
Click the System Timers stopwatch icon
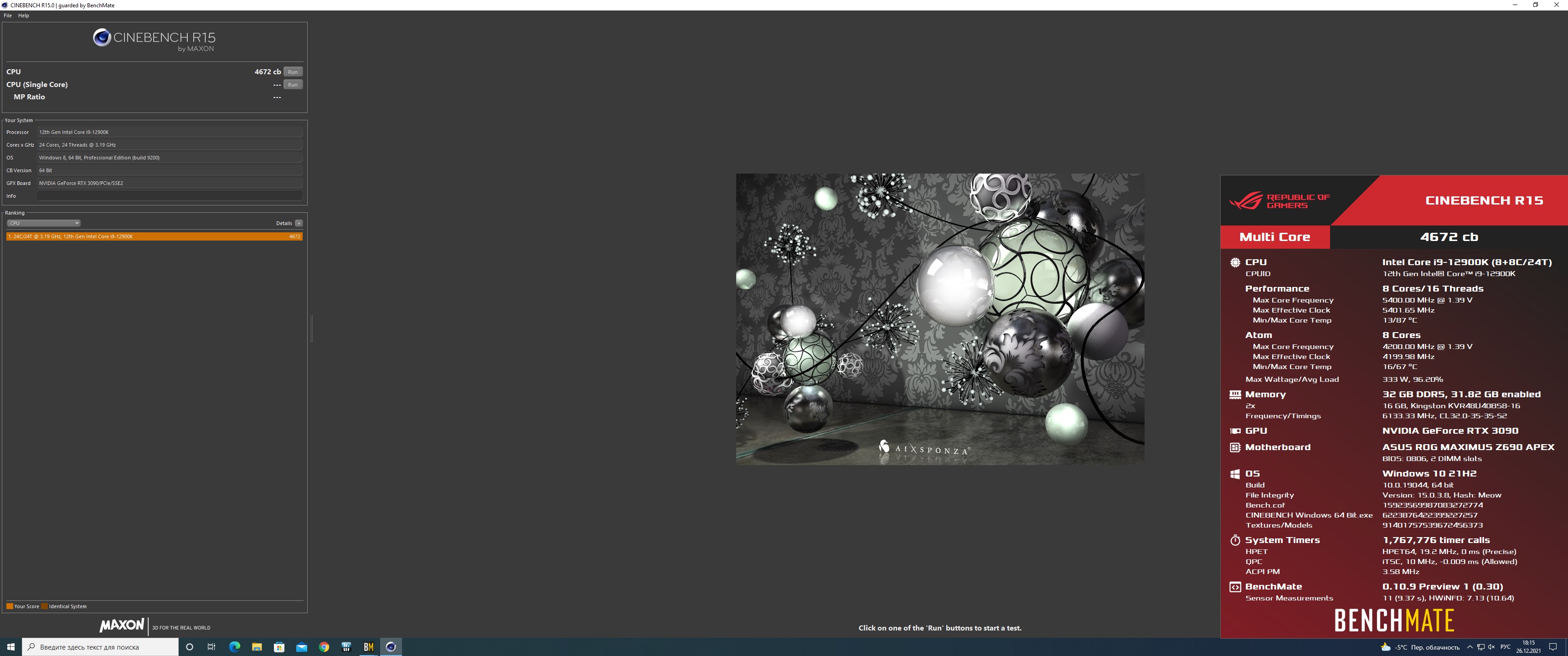coord(1235,540)
